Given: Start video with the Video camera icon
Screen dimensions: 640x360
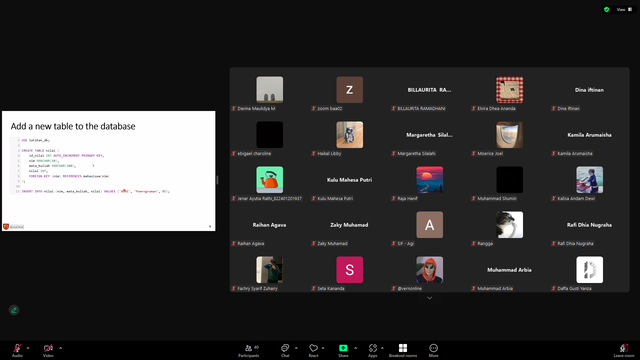Looking at the screenshot, I should (48, 348).
